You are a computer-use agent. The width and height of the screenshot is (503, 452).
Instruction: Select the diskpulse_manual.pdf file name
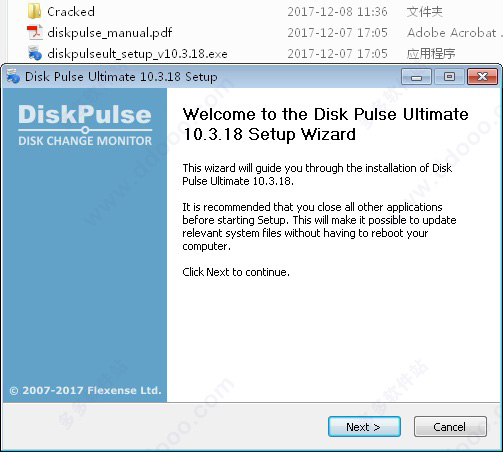click(x=110, y=33)
